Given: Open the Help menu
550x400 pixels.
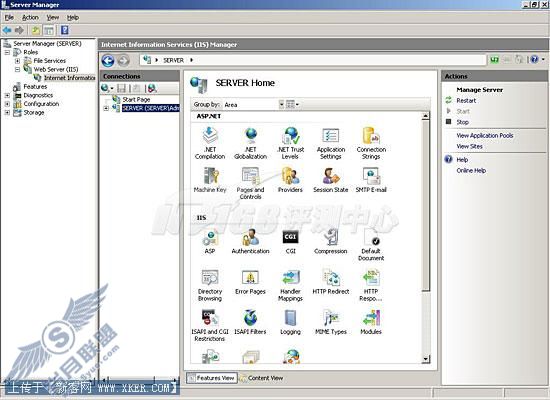Looking at the screenshot, I should pyautogui.click(x=73, y=18).
